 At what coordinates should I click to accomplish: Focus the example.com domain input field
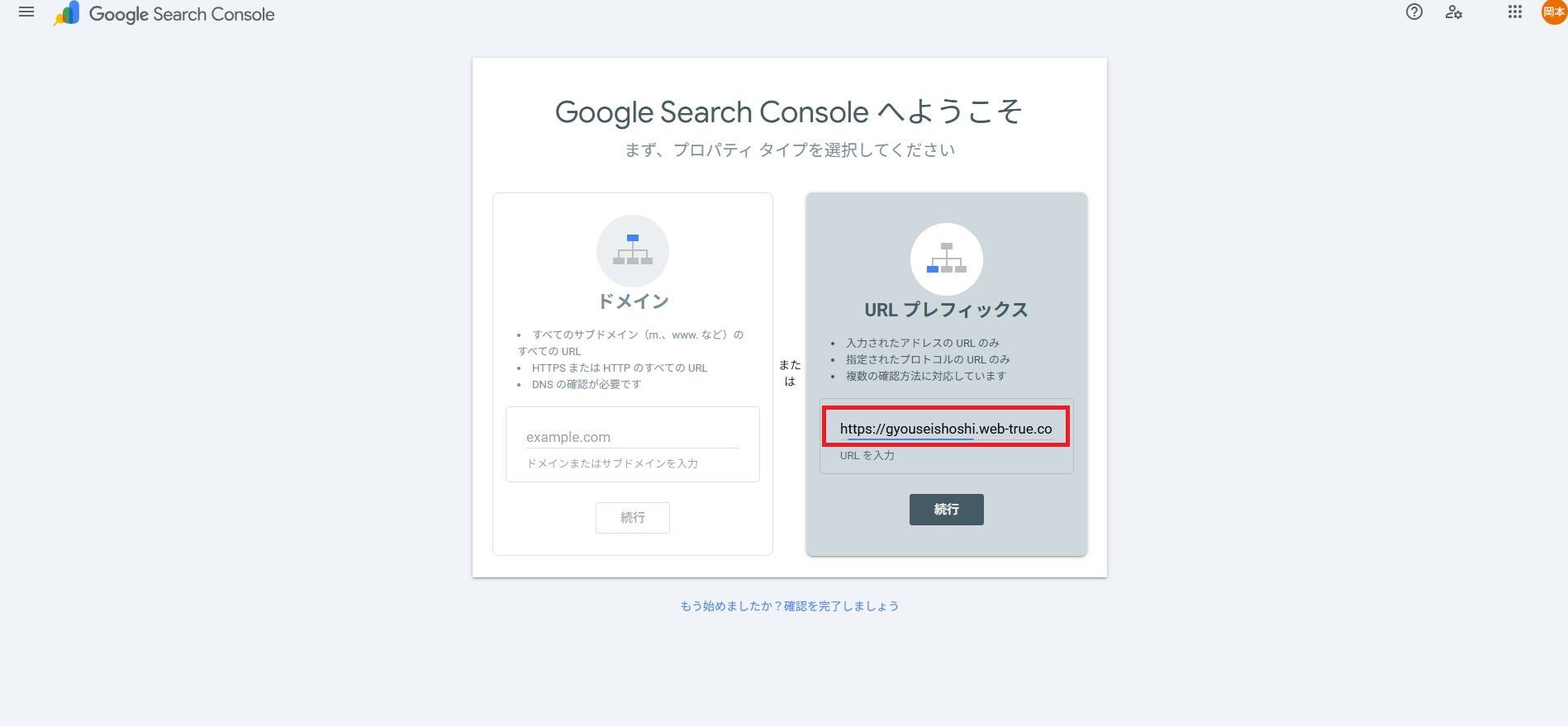point(633,437)
